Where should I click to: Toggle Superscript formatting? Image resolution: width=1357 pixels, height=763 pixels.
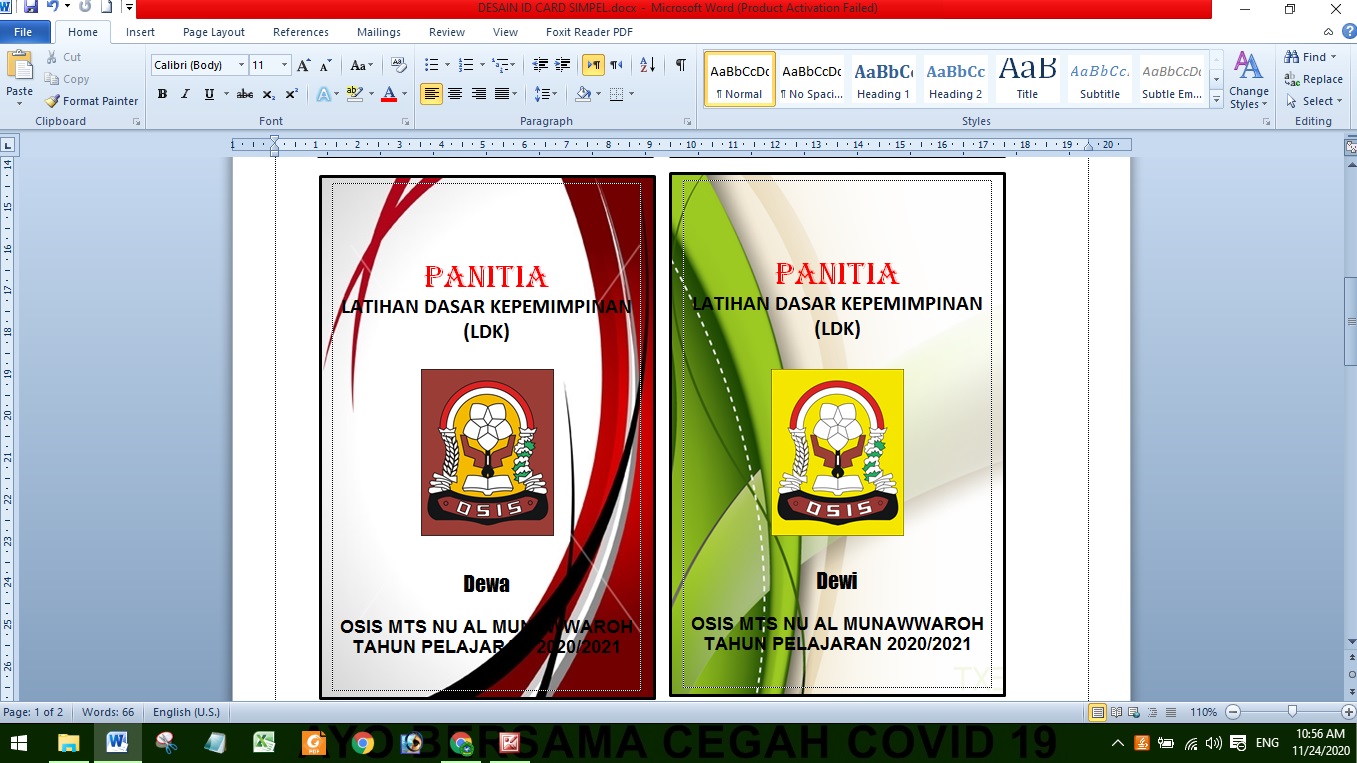tap(291, 94)
